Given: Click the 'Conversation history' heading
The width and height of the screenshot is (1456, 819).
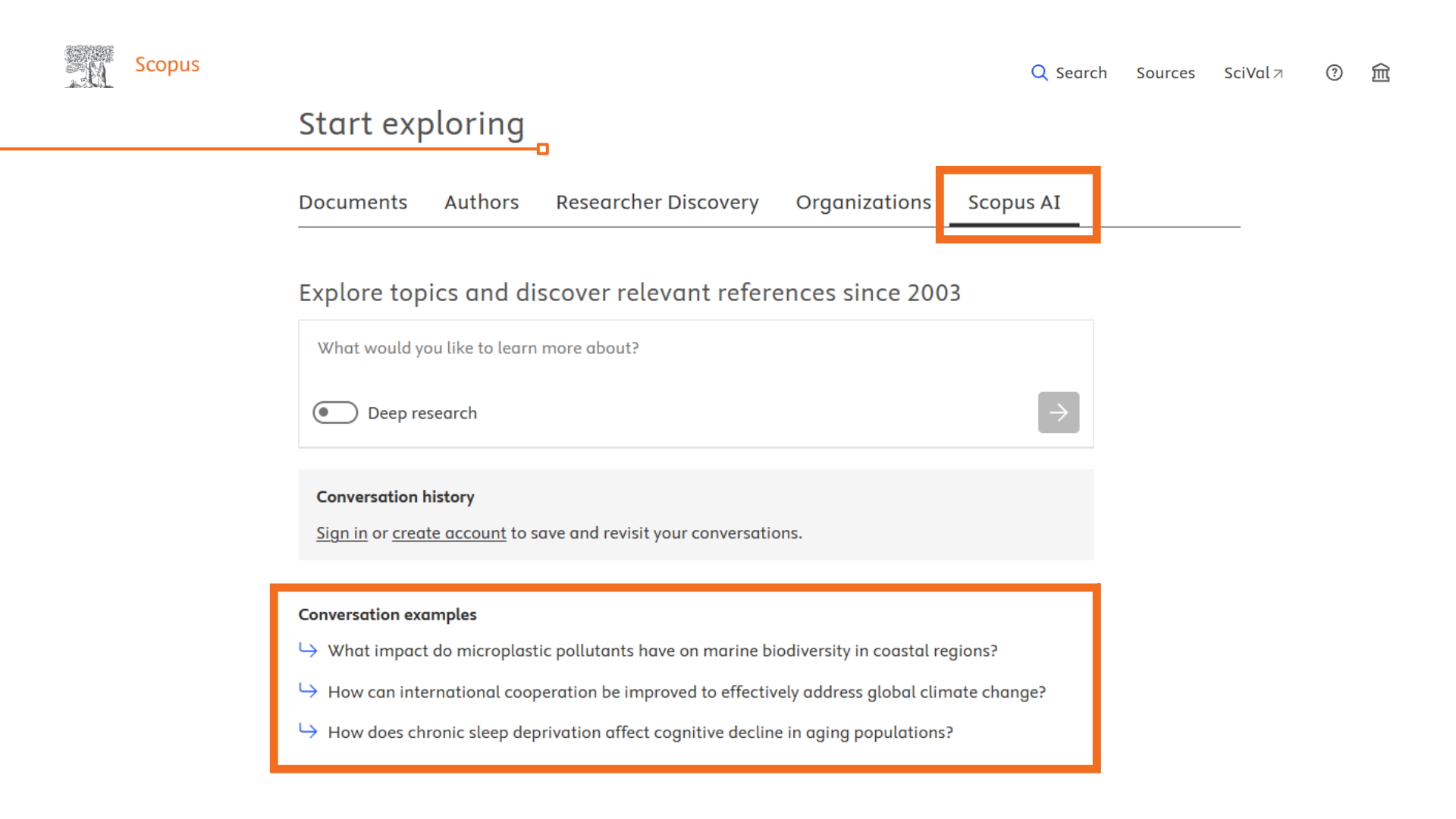Looking at the screenshot, I should [395, 497].
